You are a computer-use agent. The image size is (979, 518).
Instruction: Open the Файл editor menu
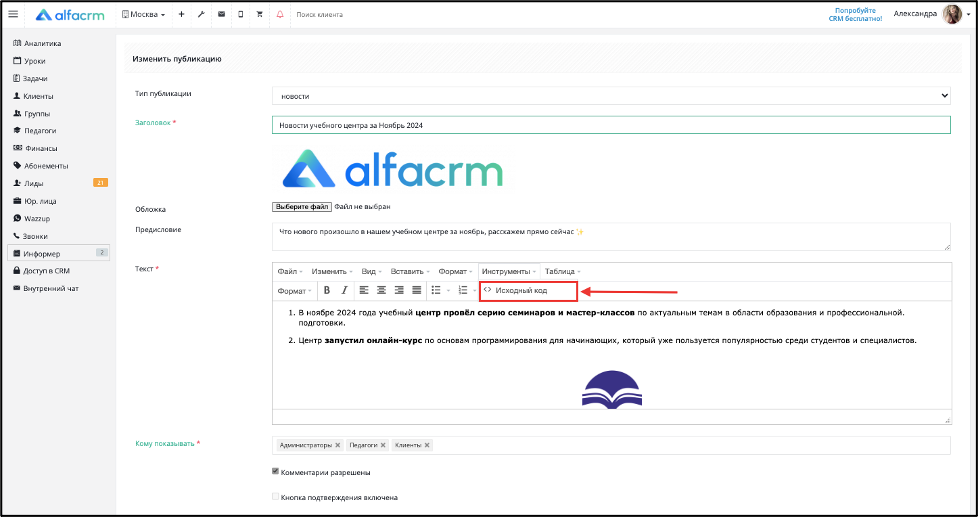(290, 271)
